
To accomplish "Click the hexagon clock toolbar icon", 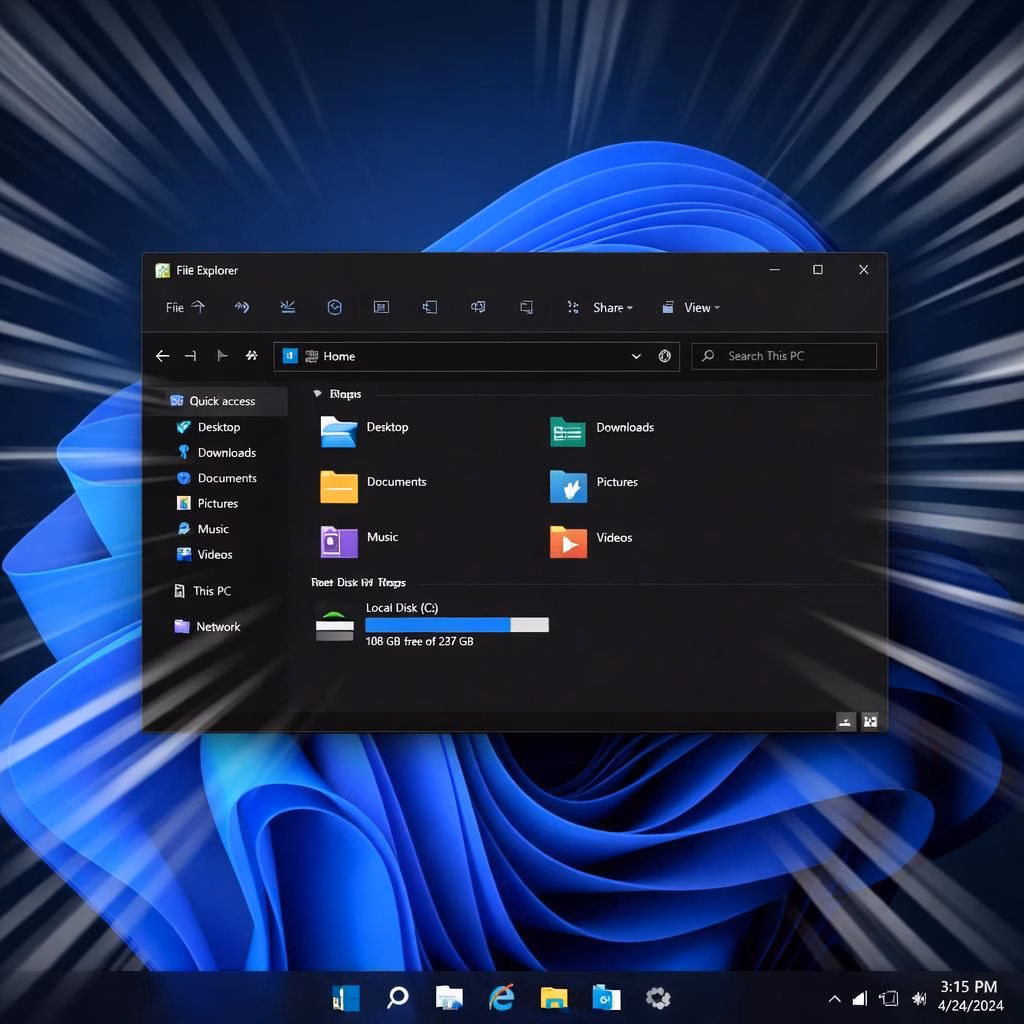I will pos(334,307).
